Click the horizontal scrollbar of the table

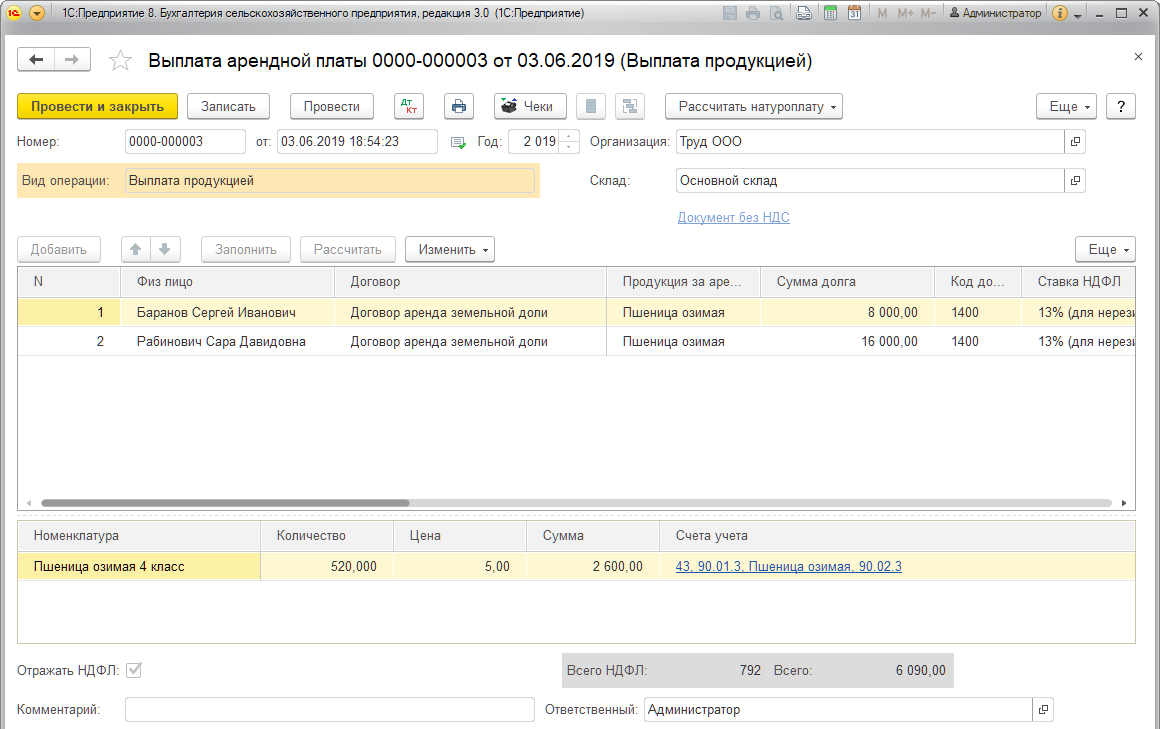point(225,503)
